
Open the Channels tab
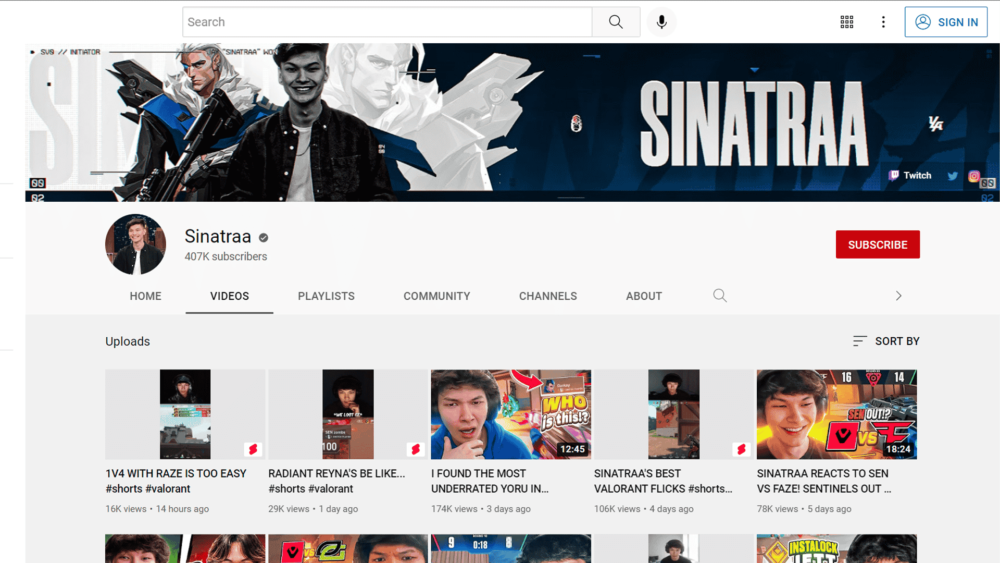(x=548, y=296)
